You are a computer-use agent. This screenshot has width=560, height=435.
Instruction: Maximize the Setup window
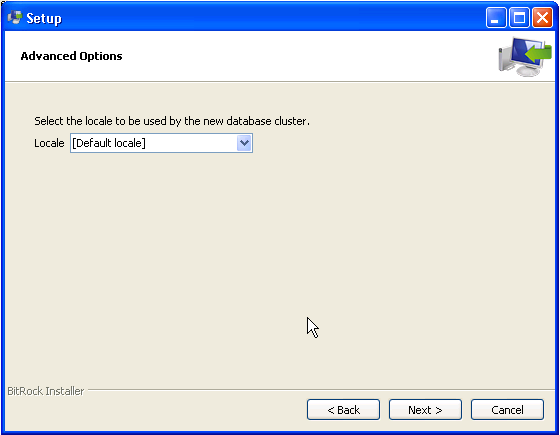tap(519, 18)
